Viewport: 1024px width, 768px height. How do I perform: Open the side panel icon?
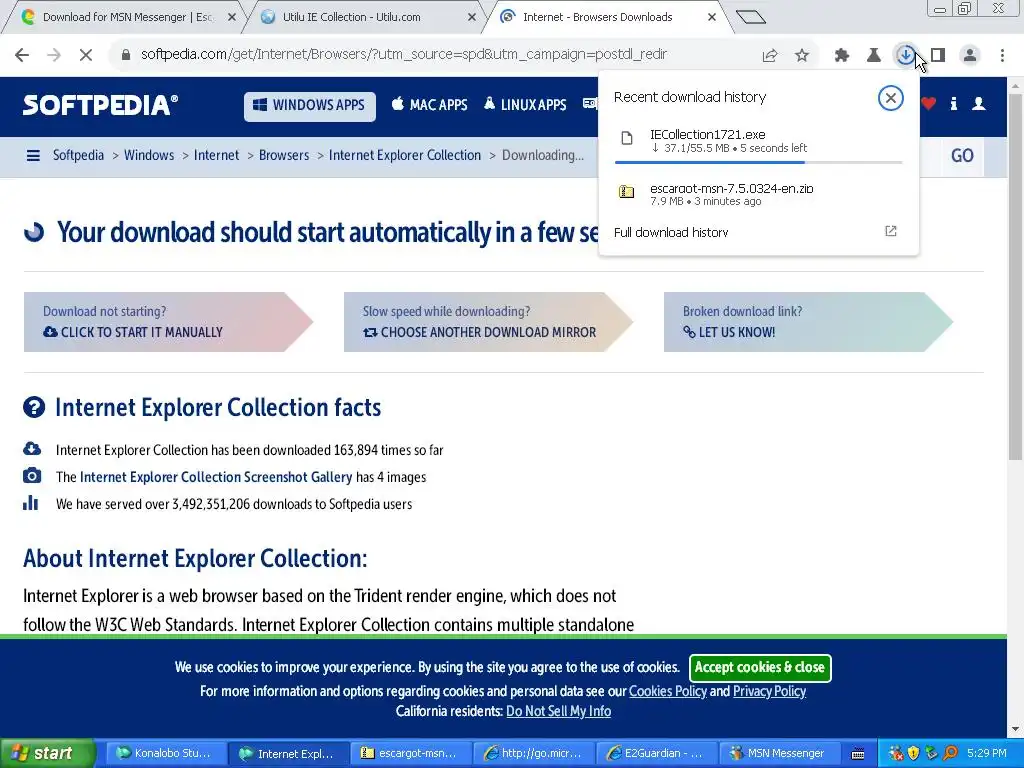pos(938,56)
